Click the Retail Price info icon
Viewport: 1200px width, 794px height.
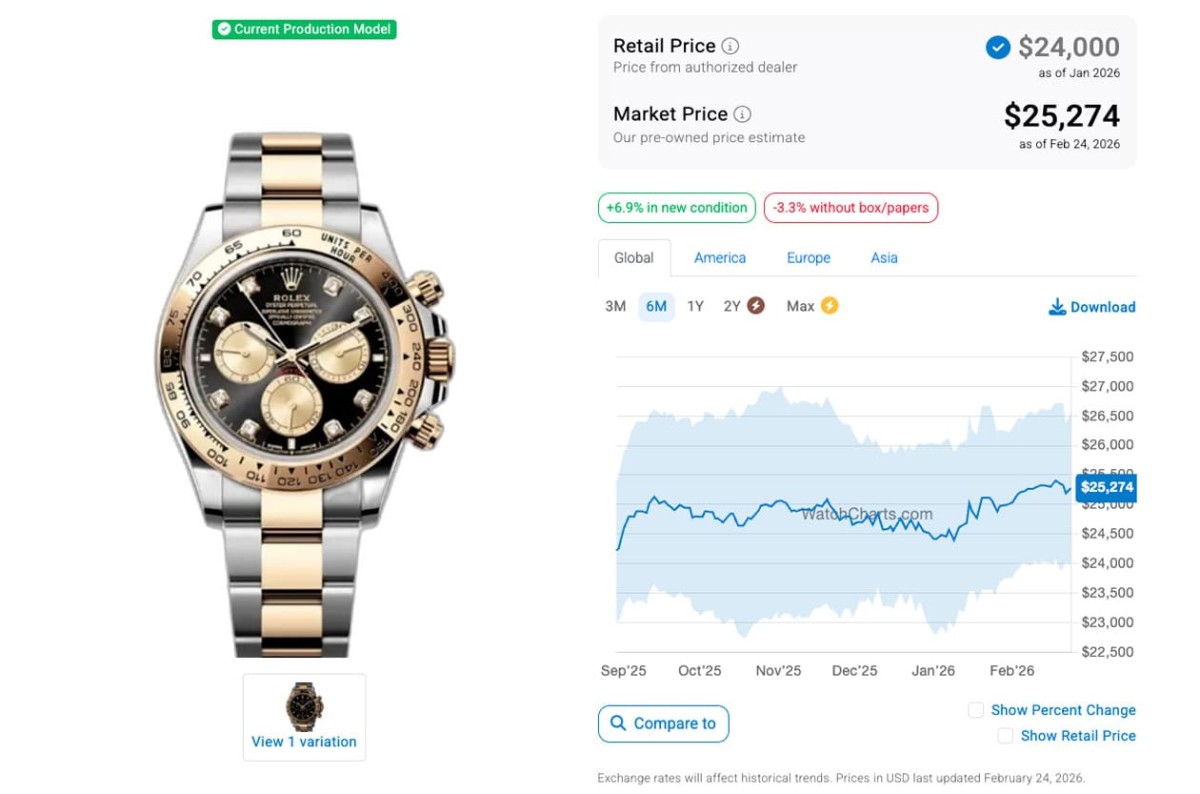click(731, 46)
